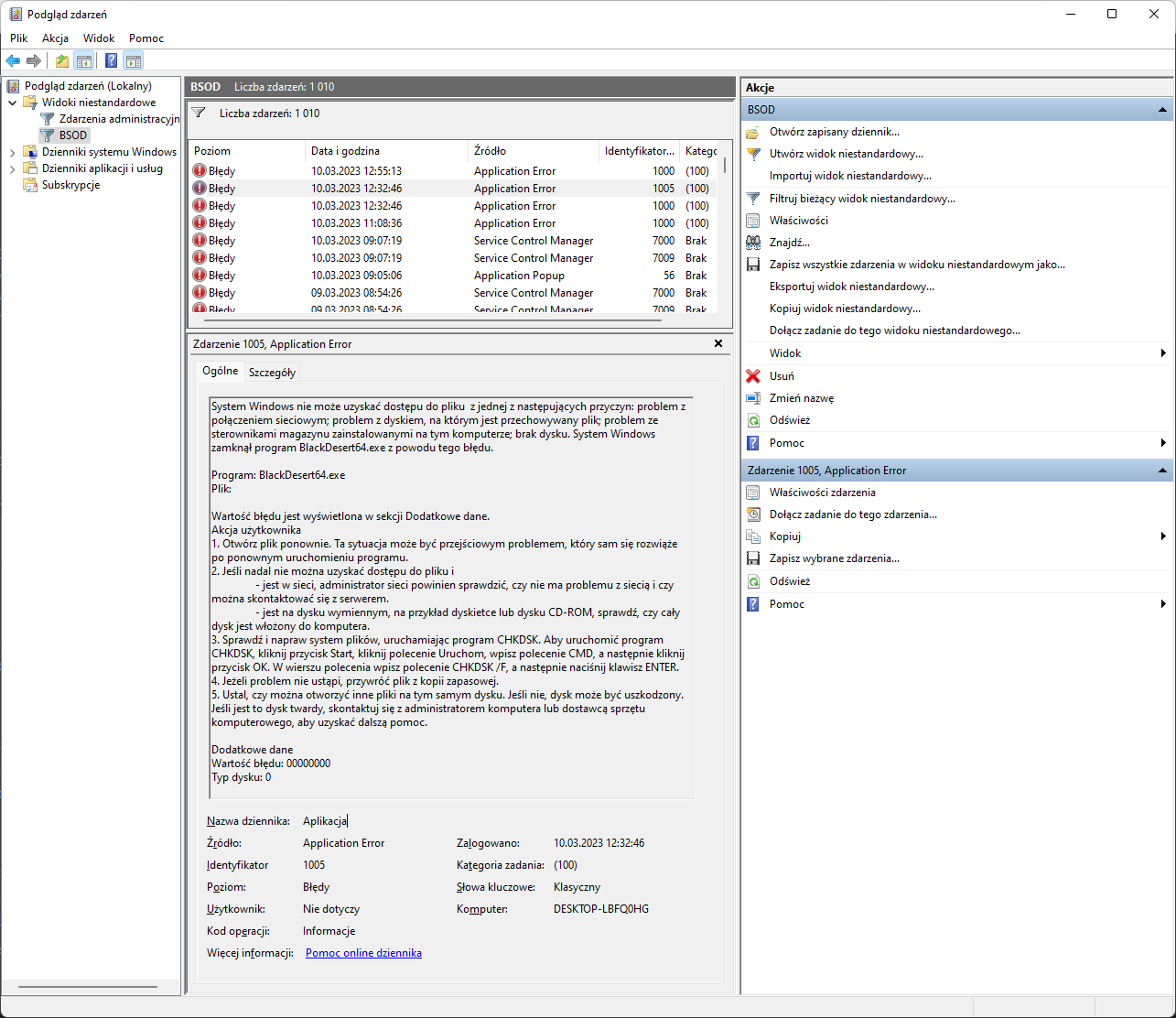1176x1018 pixels.
Task: Choose 'Utwórz widok niestandardowy...' action
Action: [846, 154]
